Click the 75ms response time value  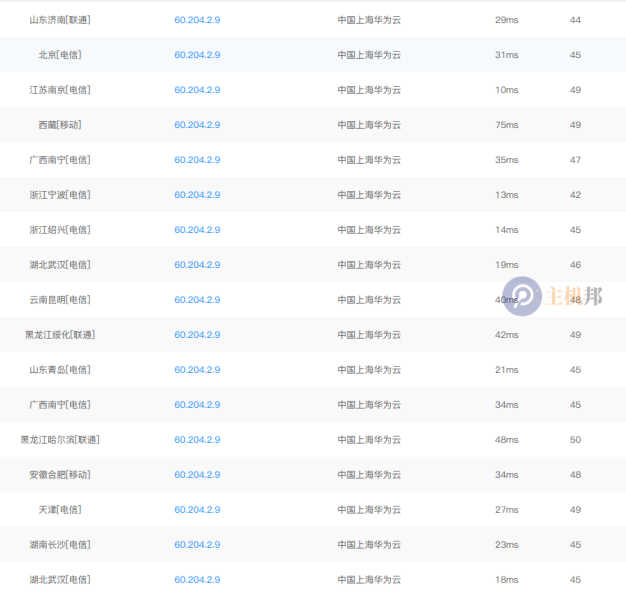[507, 125]
